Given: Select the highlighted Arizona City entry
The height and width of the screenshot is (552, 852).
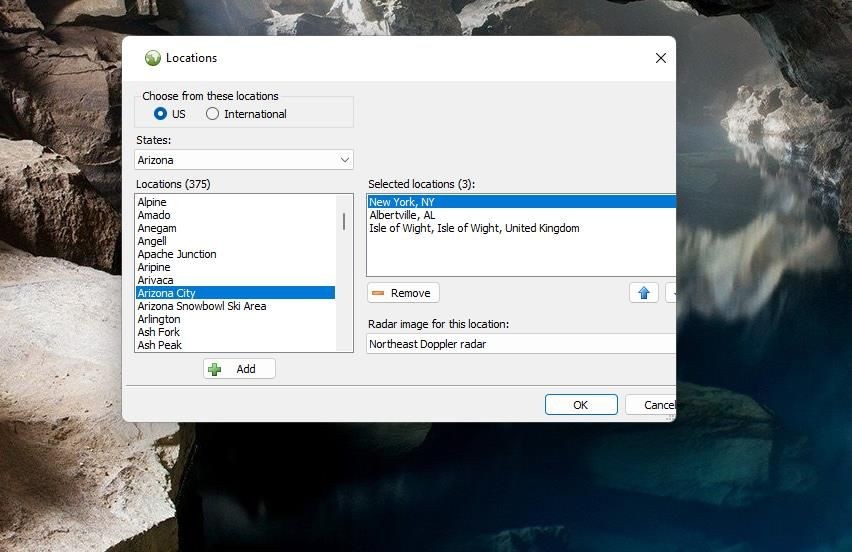Looking at the screenshot, I should [235, 293].
